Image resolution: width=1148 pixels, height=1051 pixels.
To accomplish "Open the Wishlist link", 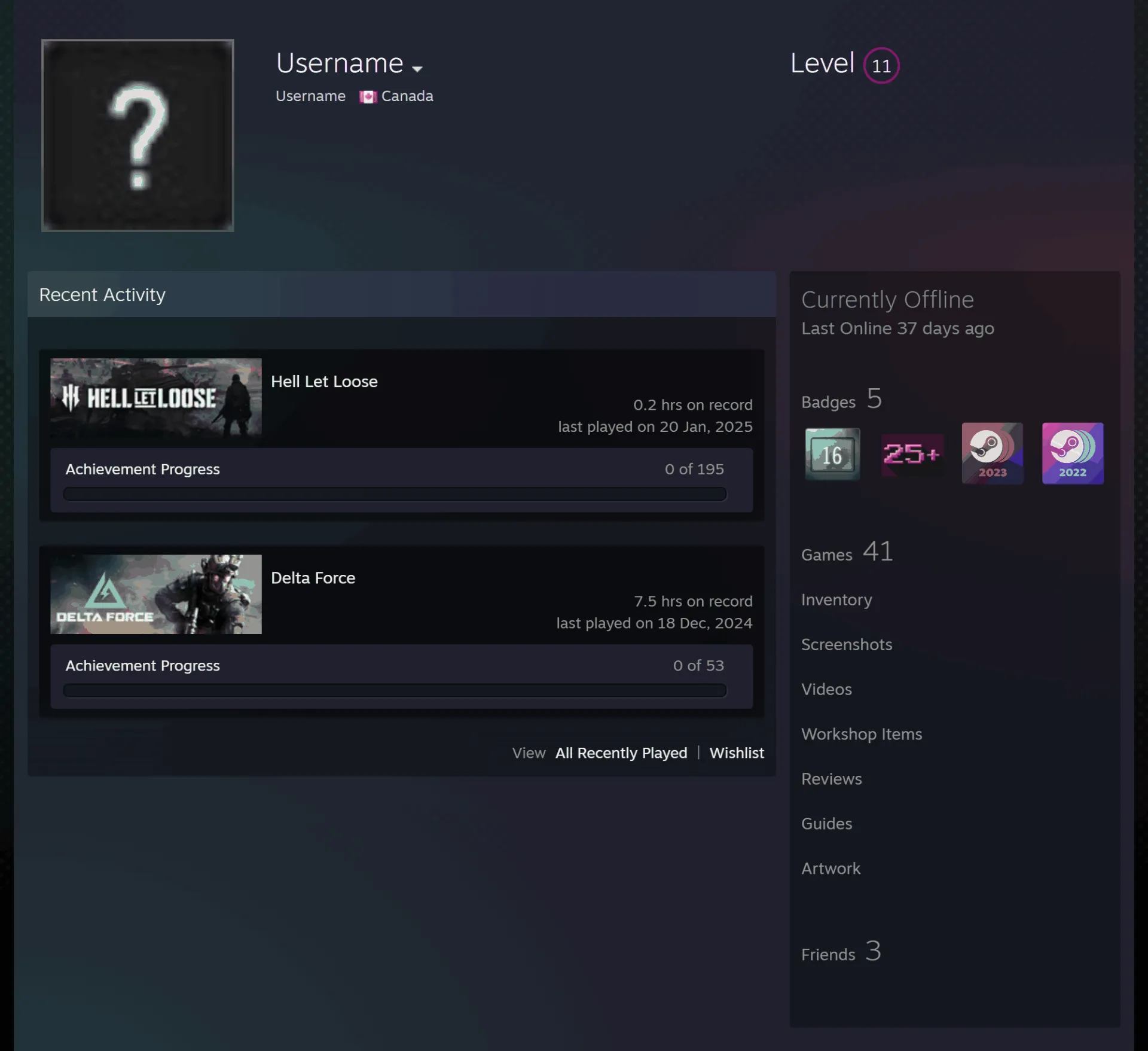I will point(737,753).
